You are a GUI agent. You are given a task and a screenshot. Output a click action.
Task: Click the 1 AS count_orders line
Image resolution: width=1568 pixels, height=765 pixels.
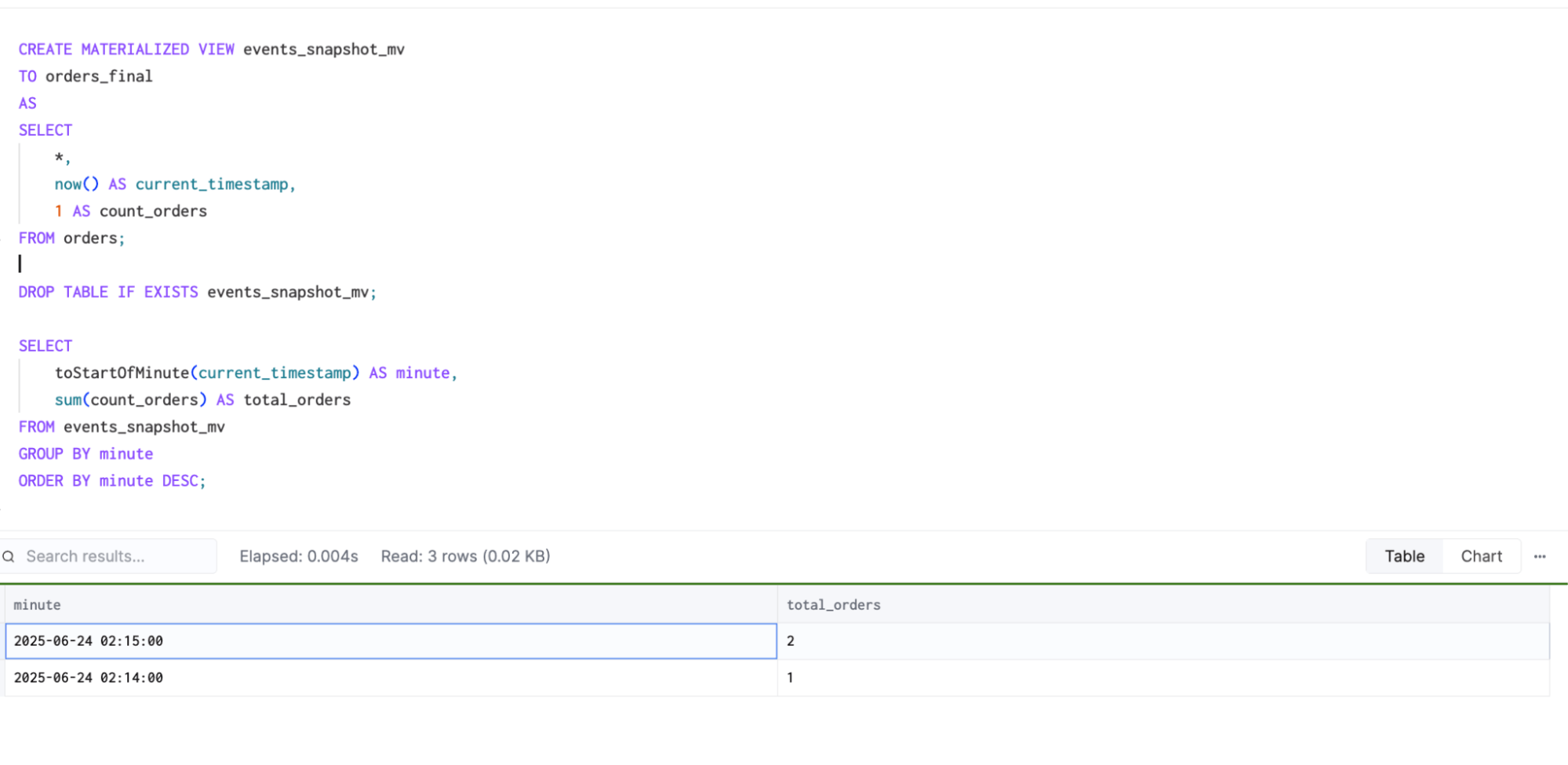(x=131, y=211)
